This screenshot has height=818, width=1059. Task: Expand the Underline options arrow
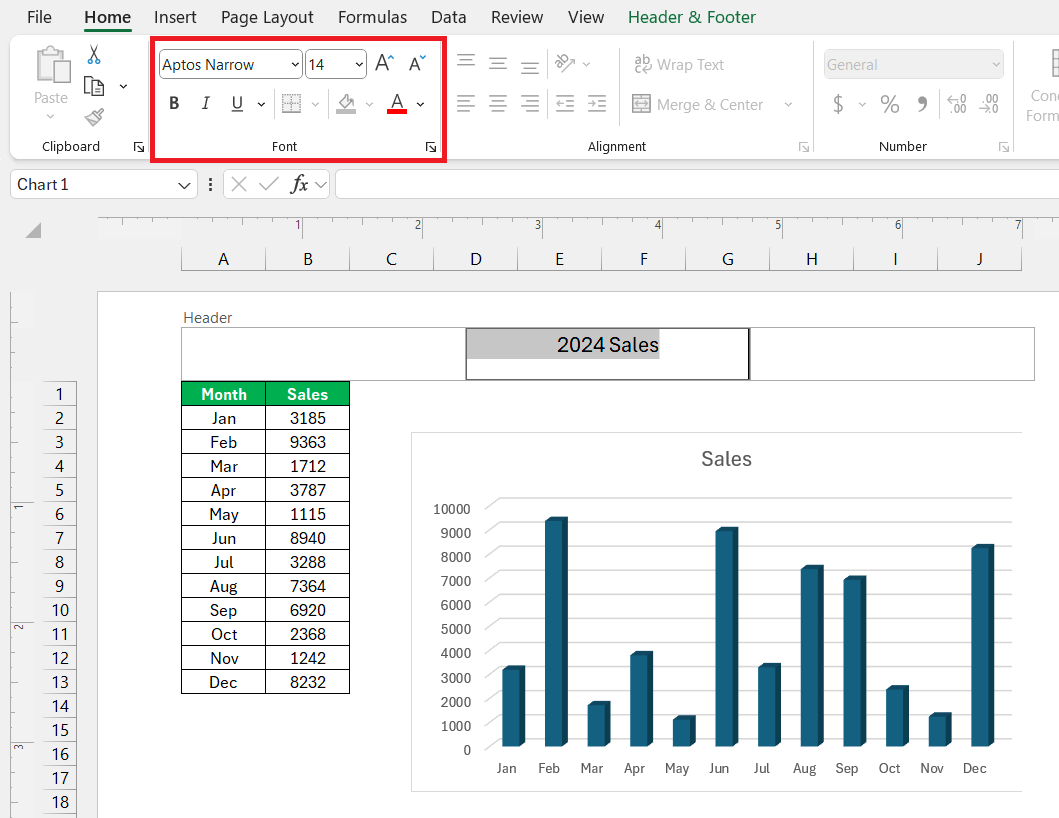pos(261,104)
